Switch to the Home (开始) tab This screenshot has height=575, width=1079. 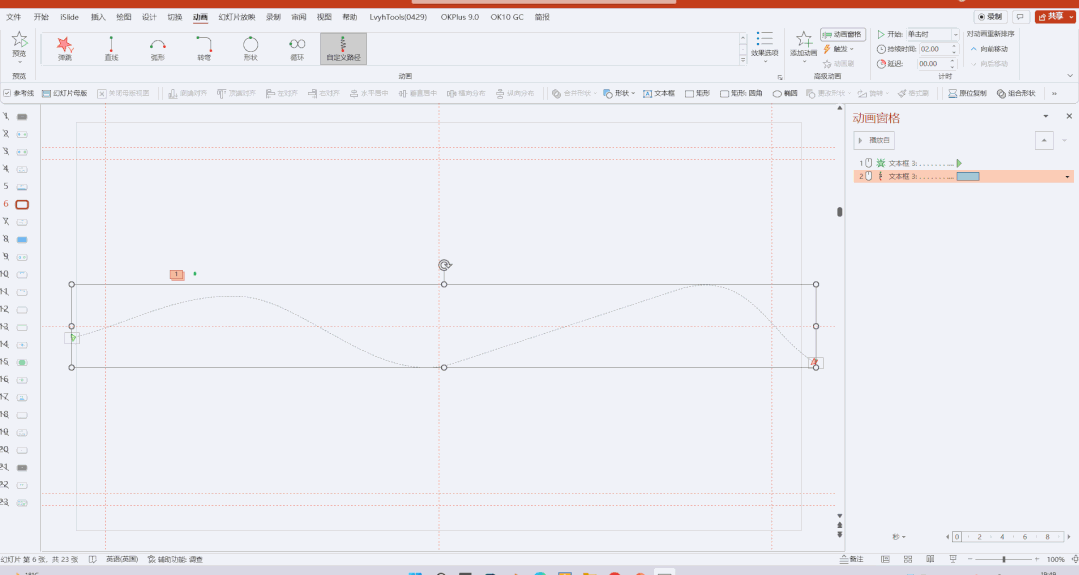[x=41, y=17]
